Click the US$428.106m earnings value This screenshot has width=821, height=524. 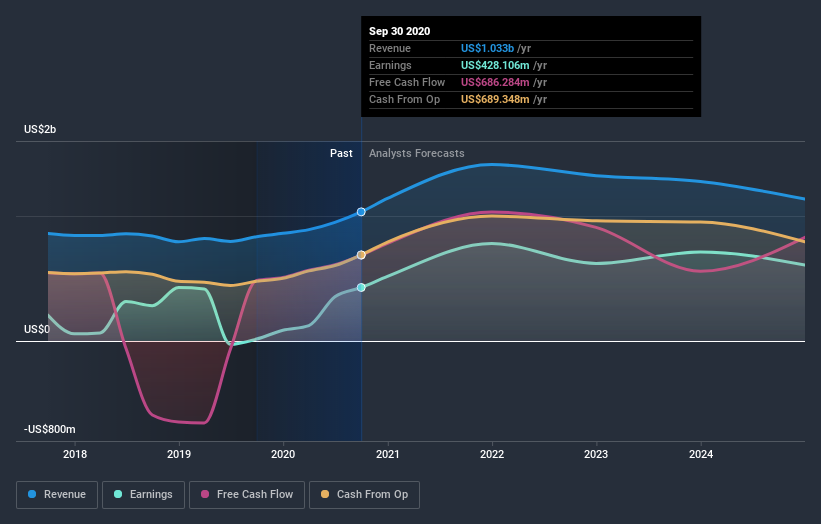(x=495, y=65)
